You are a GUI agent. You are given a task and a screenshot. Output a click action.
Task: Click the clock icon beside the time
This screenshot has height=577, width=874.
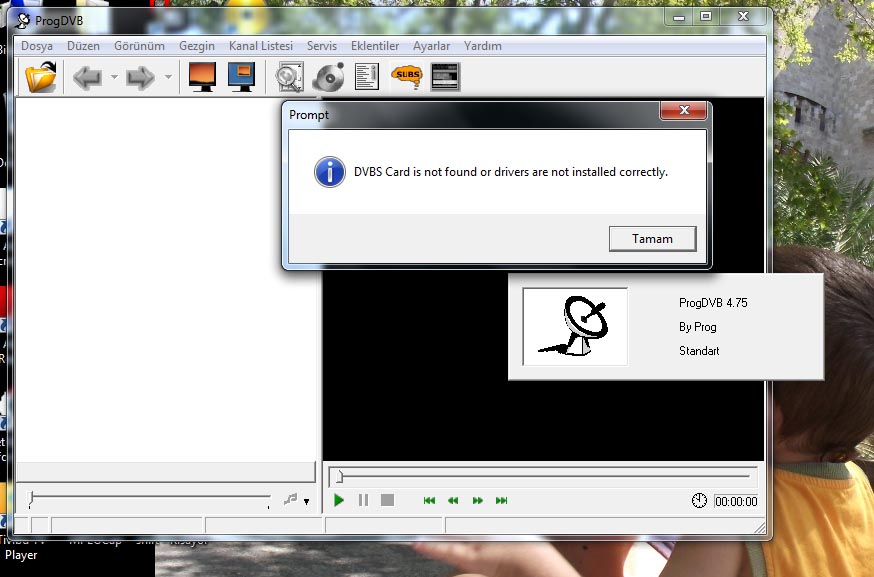pos(699,501)
